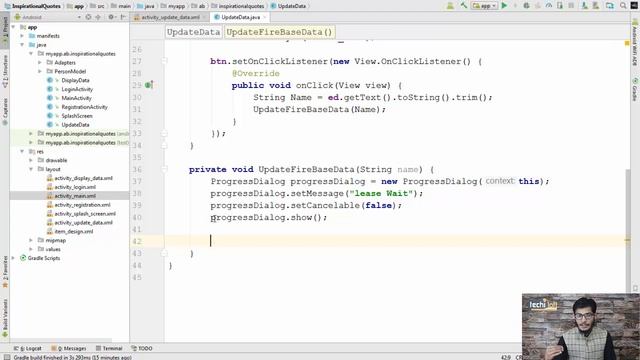
Task: Open the Favorites side tab
Action: 5,271
